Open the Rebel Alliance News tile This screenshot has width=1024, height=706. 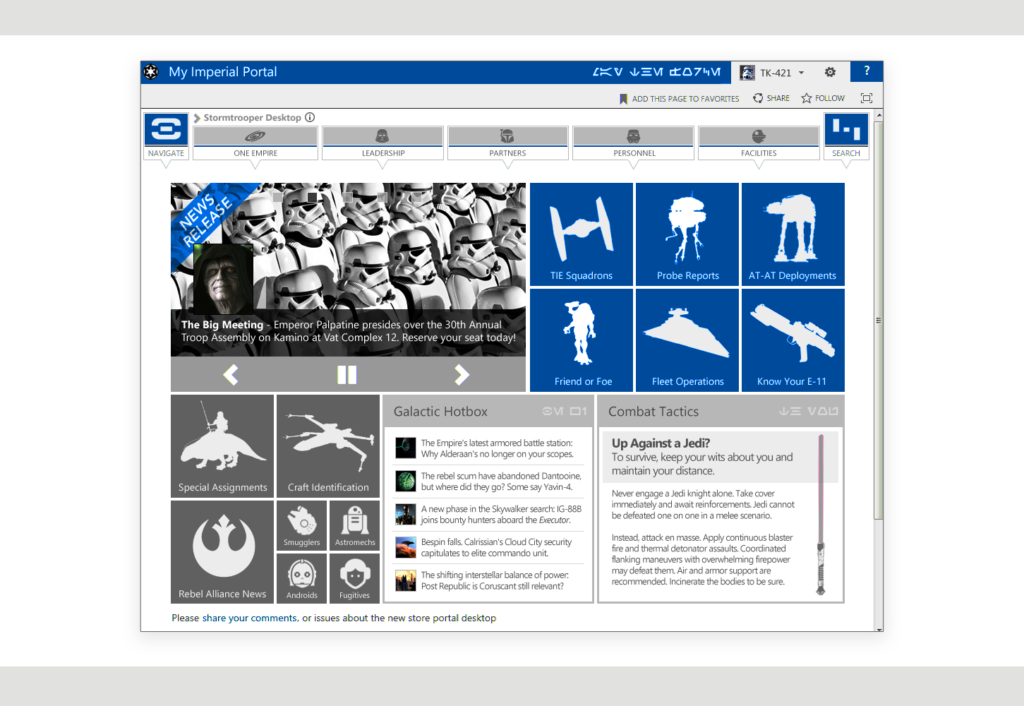coord(222,552)
